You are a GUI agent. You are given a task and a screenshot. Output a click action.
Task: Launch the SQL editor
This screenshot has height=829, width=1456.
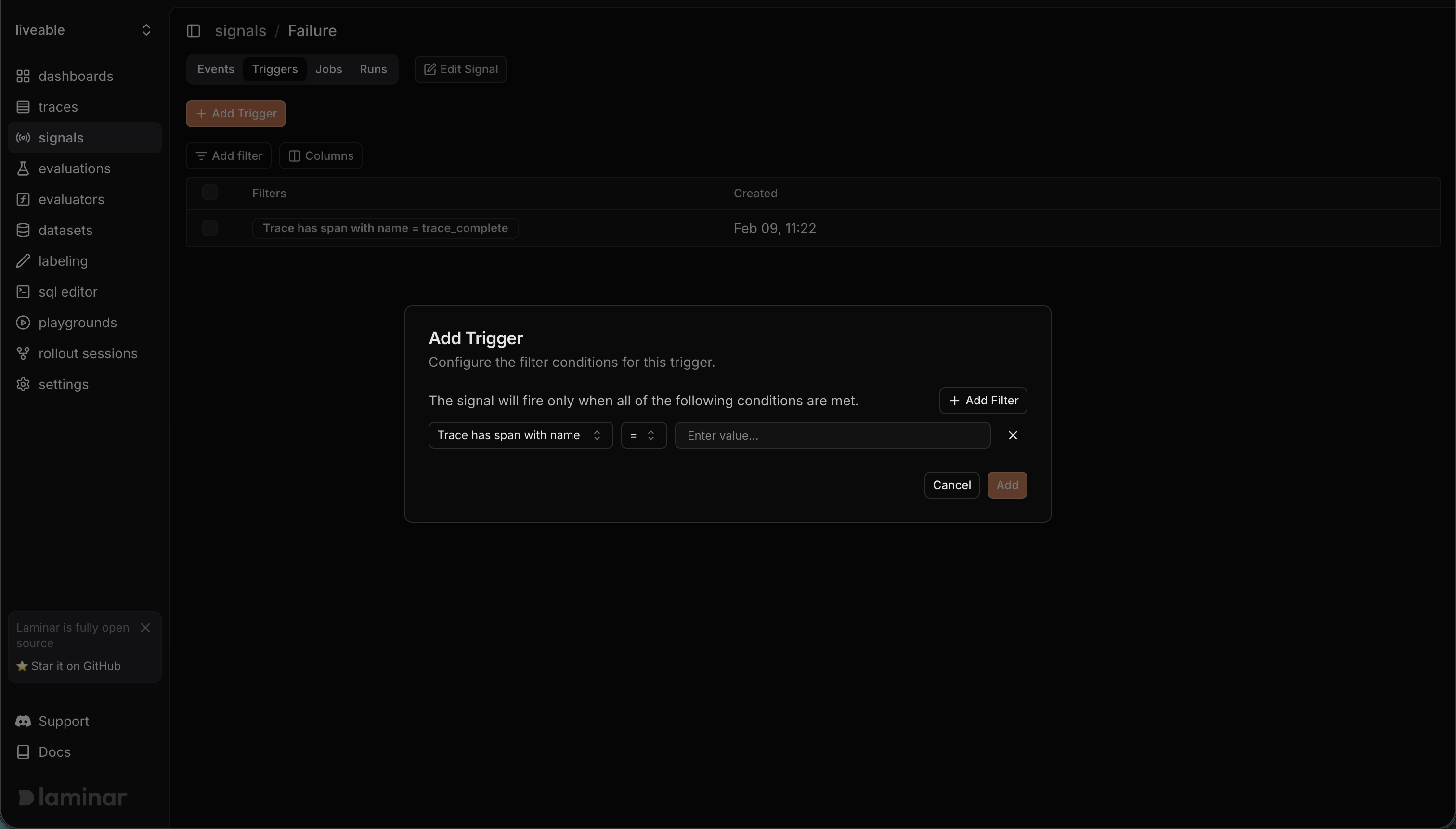[66, 292]
